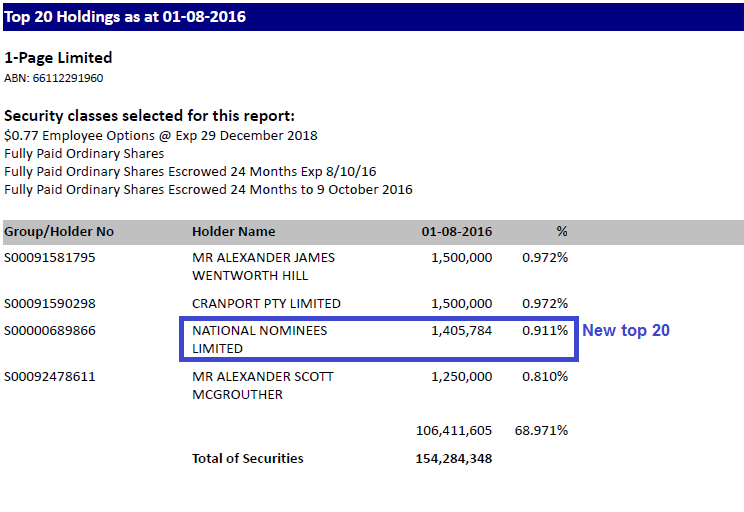Click the 0.810% percentage

(x=545, y=377)
